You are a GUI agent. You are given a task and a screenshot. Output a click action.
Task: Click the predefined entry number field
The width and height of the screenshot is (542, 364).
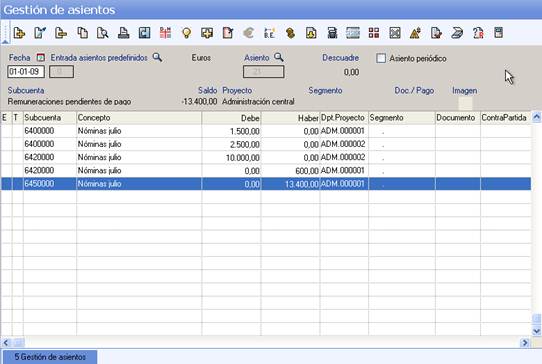point(61,72)
